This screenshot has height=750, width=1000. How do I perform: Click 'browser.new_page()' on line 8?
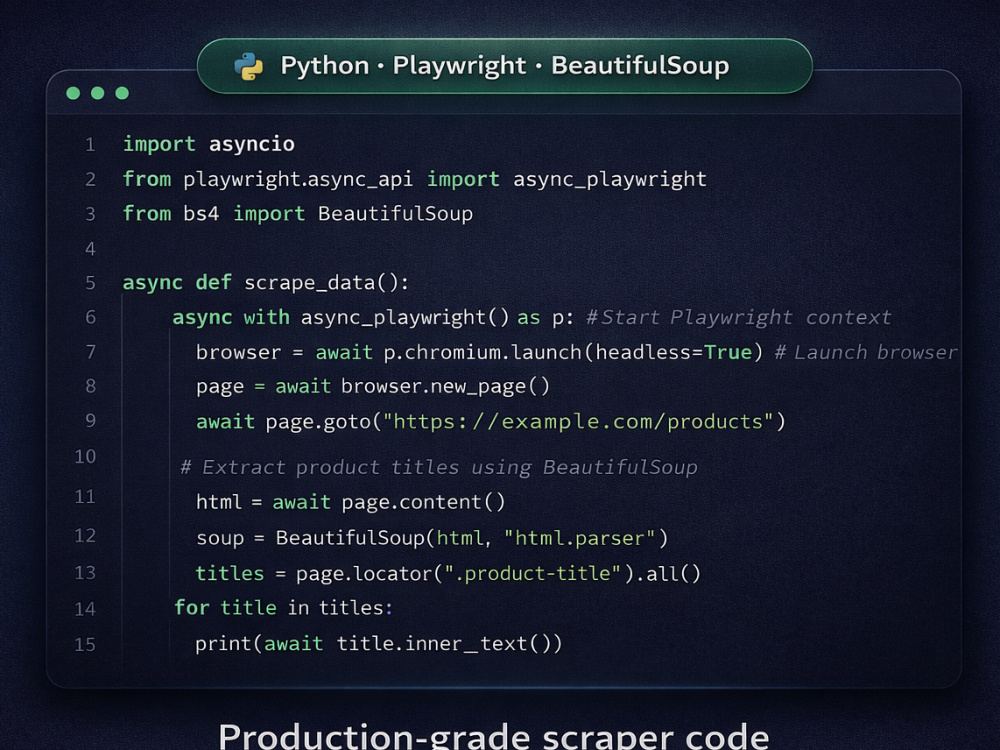tap(445, 386)
